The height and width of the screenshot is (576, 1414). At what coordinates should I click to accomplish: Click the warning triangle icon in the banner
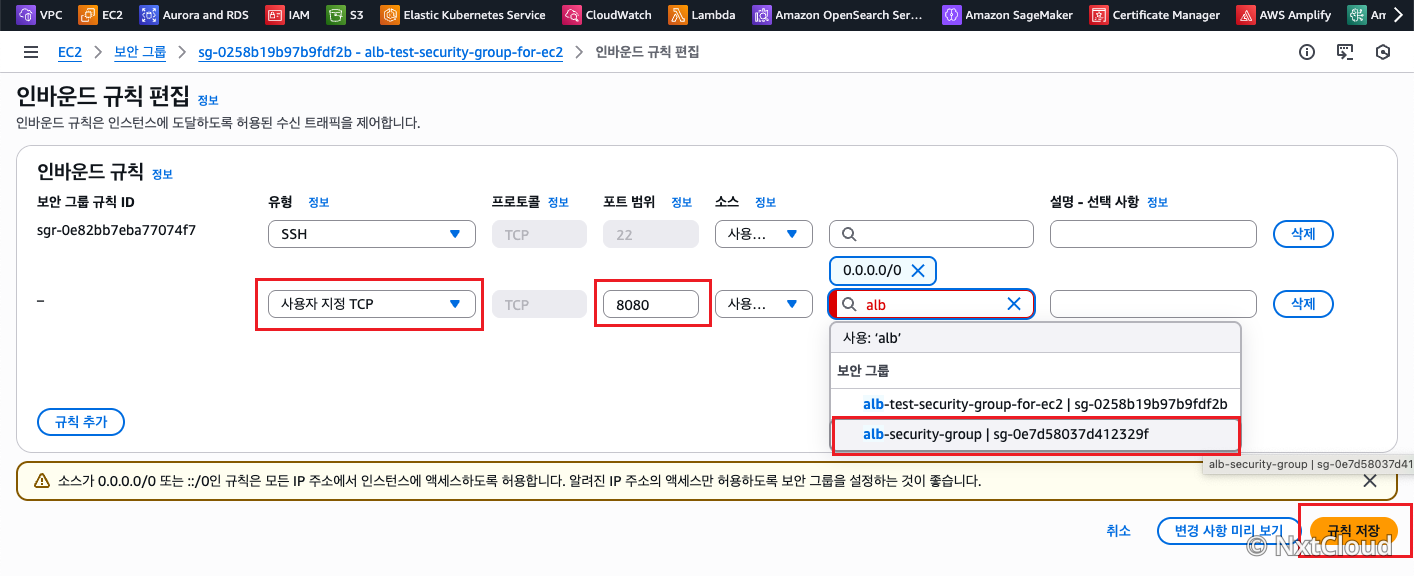42,480
